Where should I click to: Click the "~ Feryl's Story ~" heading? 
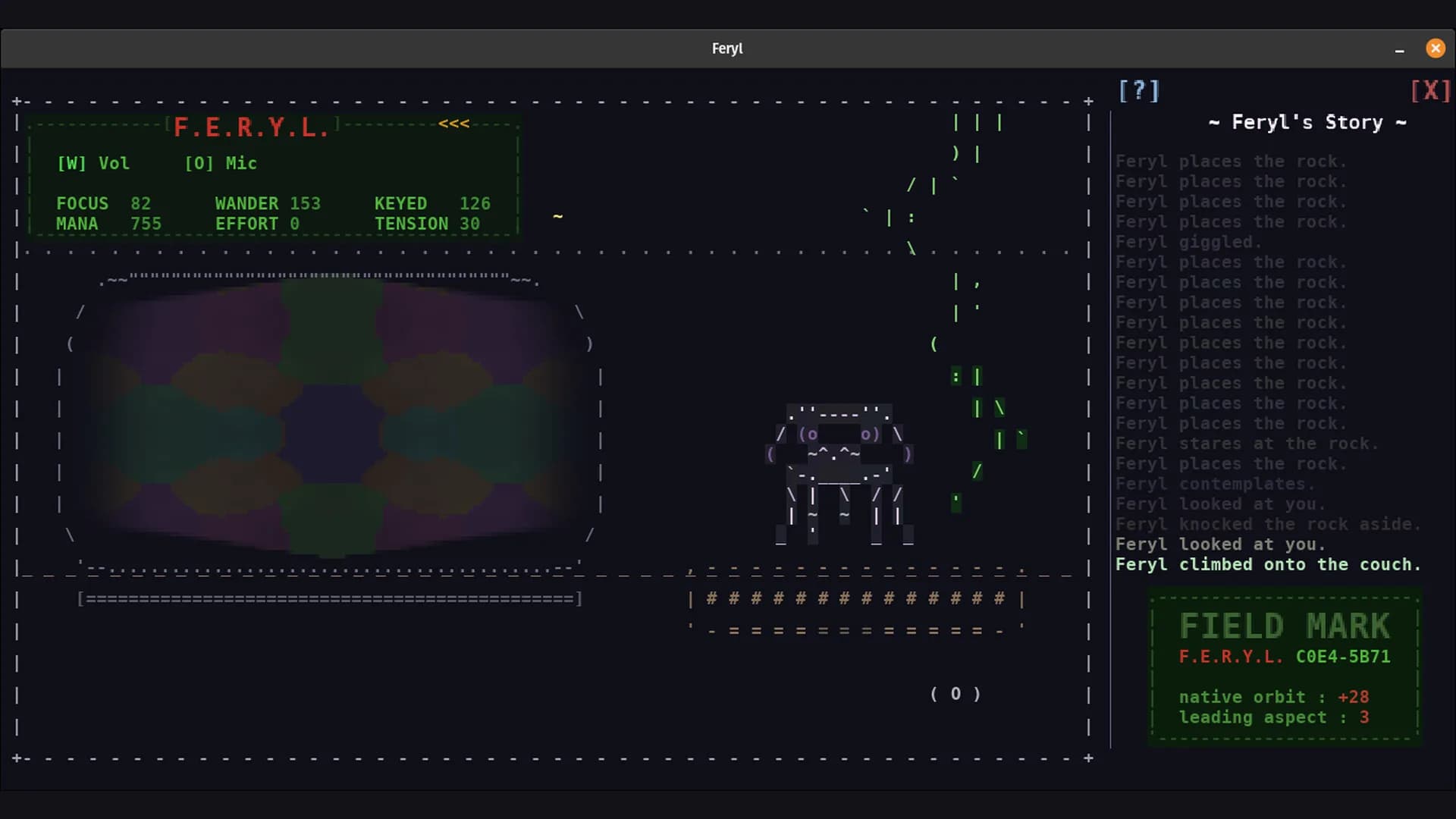click(x=1307, y=122)
